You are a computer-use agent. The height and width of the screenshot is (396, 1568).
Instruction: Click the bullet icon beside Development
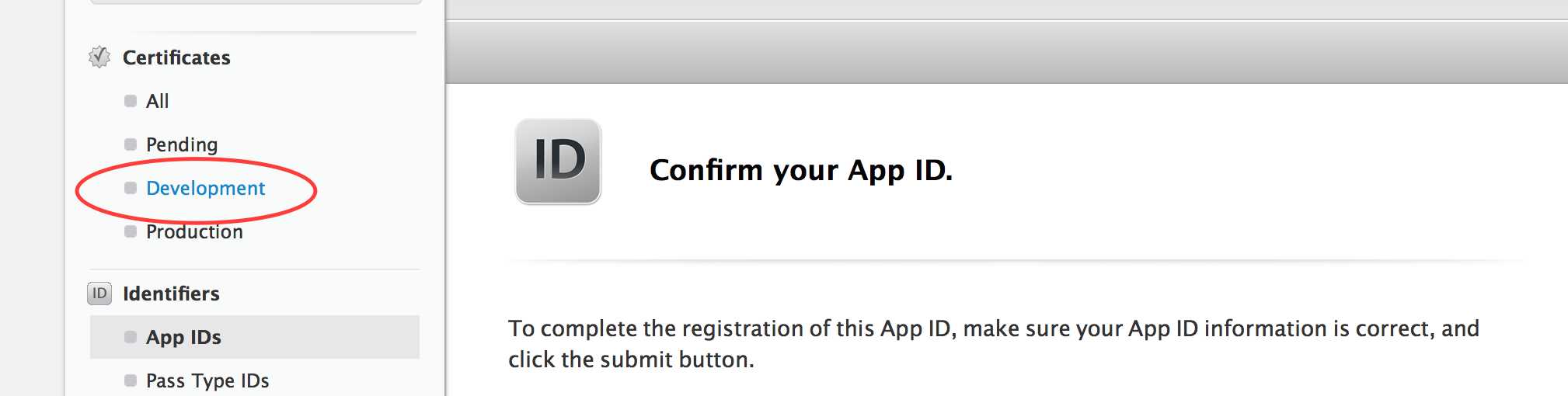click(131, 188)
